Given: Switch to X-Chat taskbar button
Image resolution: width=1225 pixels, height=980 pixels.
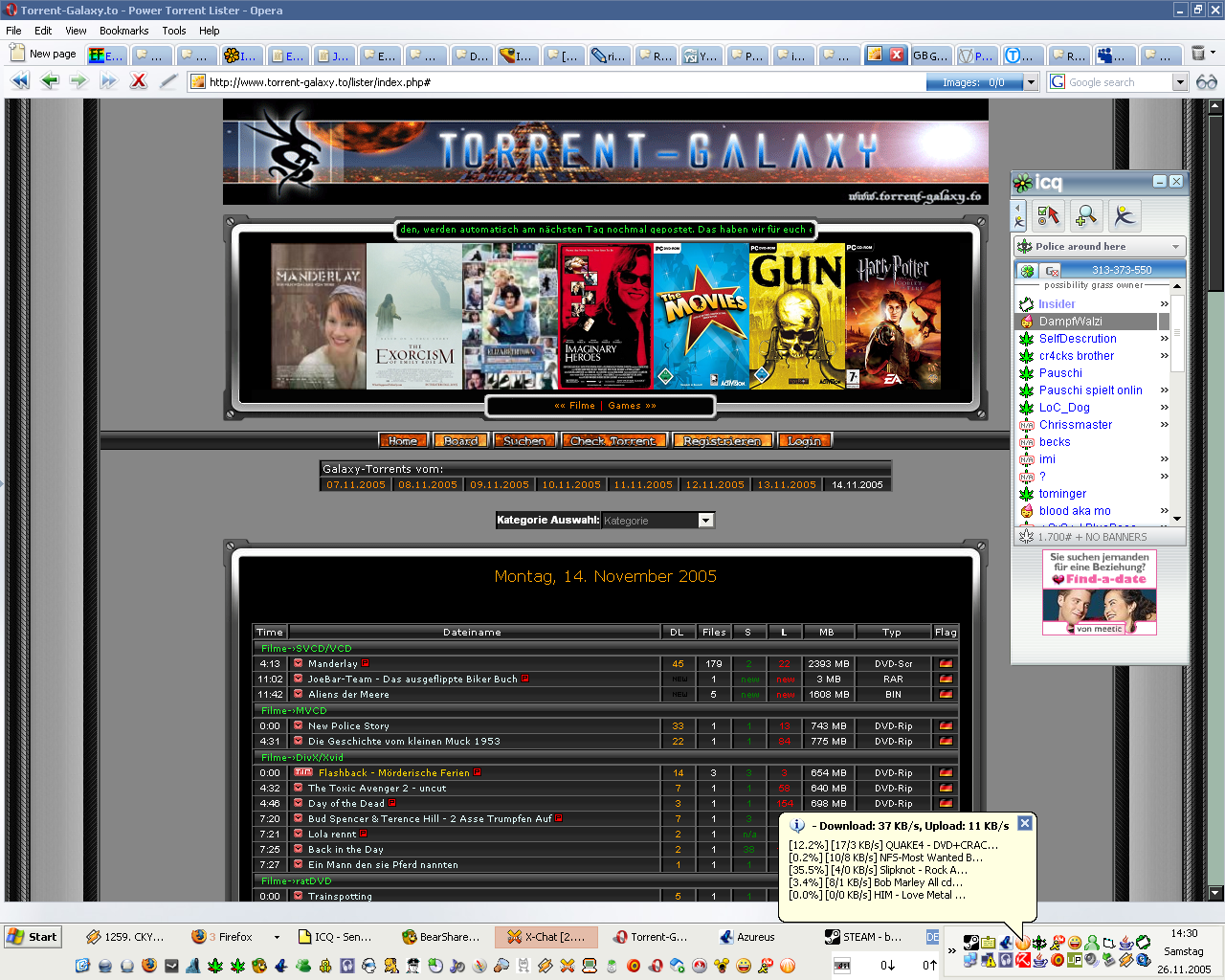Looking at the screenshot, I should [546, 937].
